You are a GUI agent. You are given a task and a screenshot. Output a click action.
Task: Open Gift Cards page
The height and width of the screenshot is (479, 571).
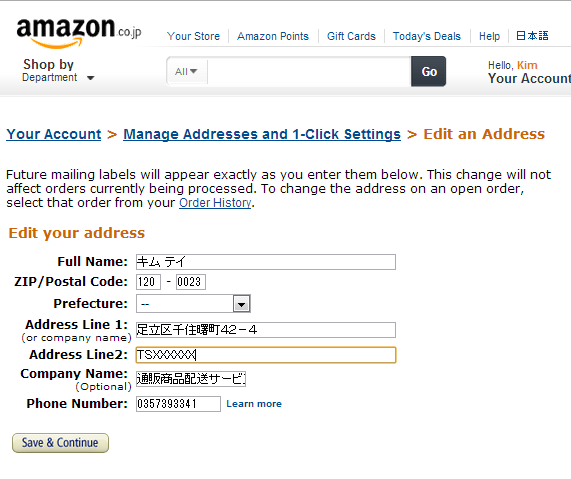(x=351, y=36)
